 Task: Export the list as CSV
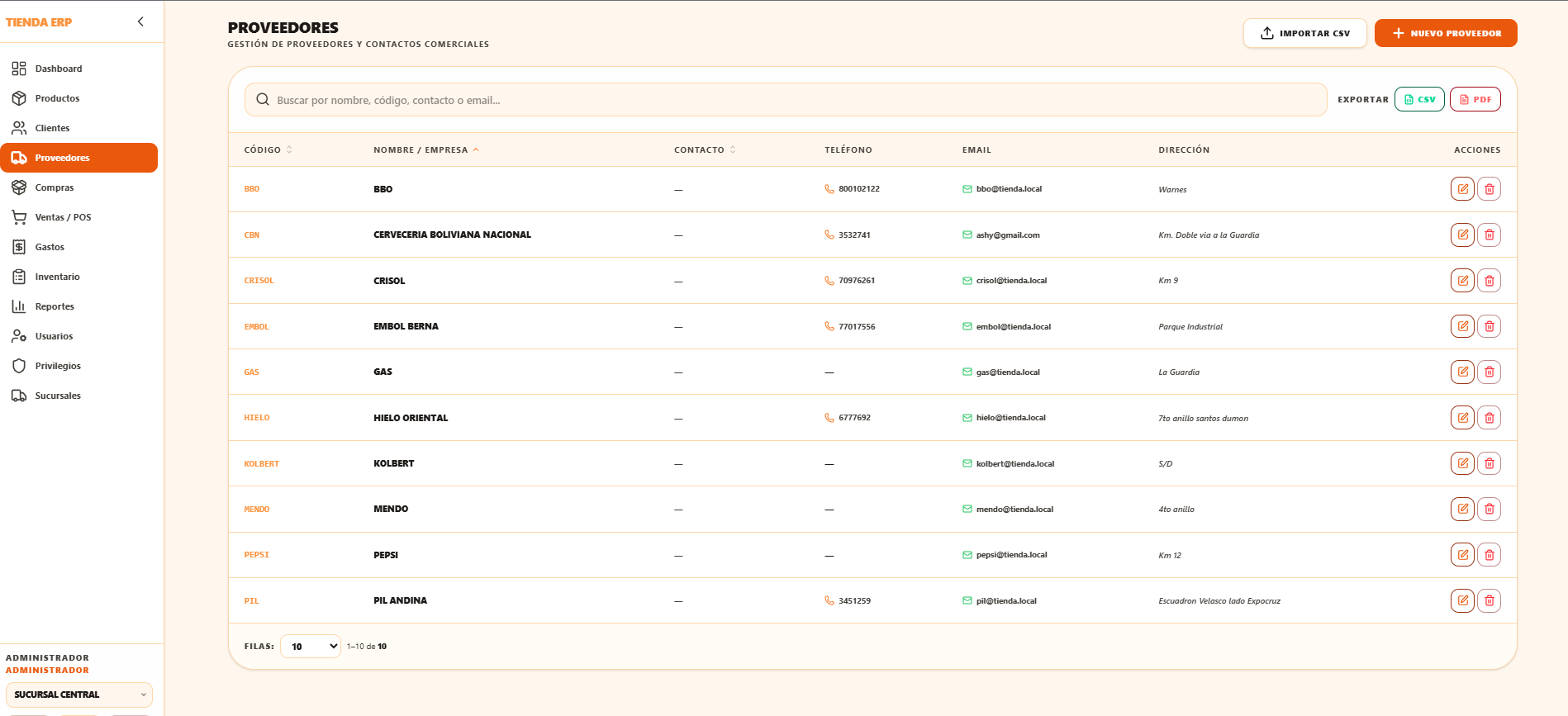pyautogui.click(x=1419, y=99)
